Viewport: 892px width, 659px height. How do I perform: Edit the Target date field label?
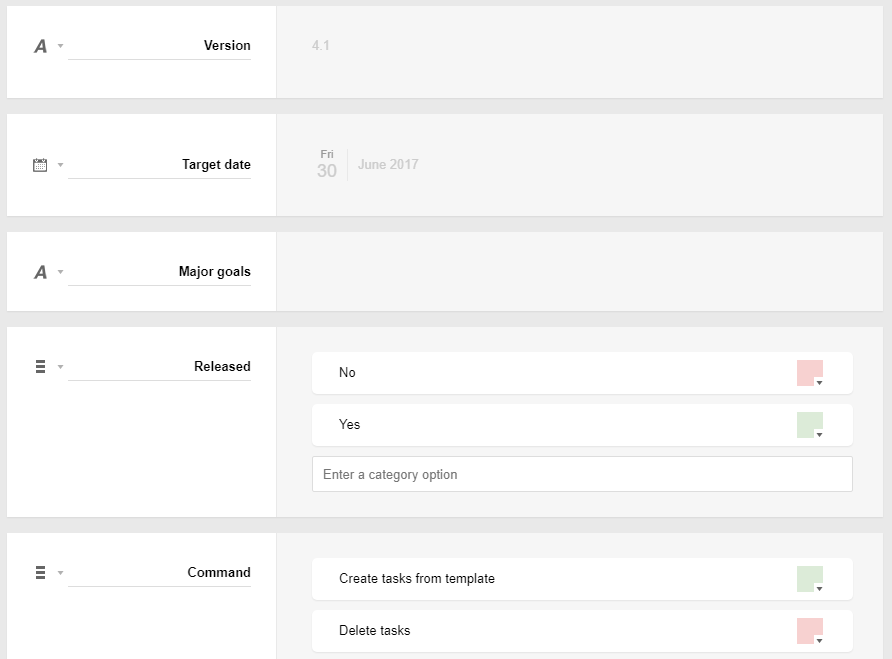pos(159,165)
